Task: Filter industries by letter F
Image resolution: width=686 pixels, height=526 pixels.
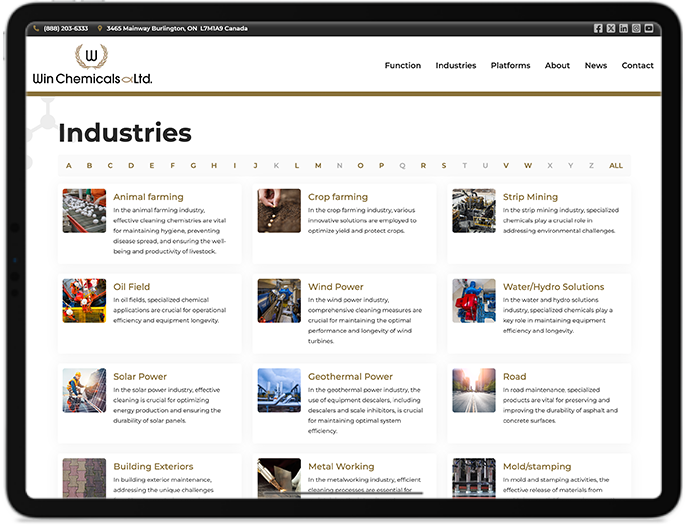Action: 173,166
